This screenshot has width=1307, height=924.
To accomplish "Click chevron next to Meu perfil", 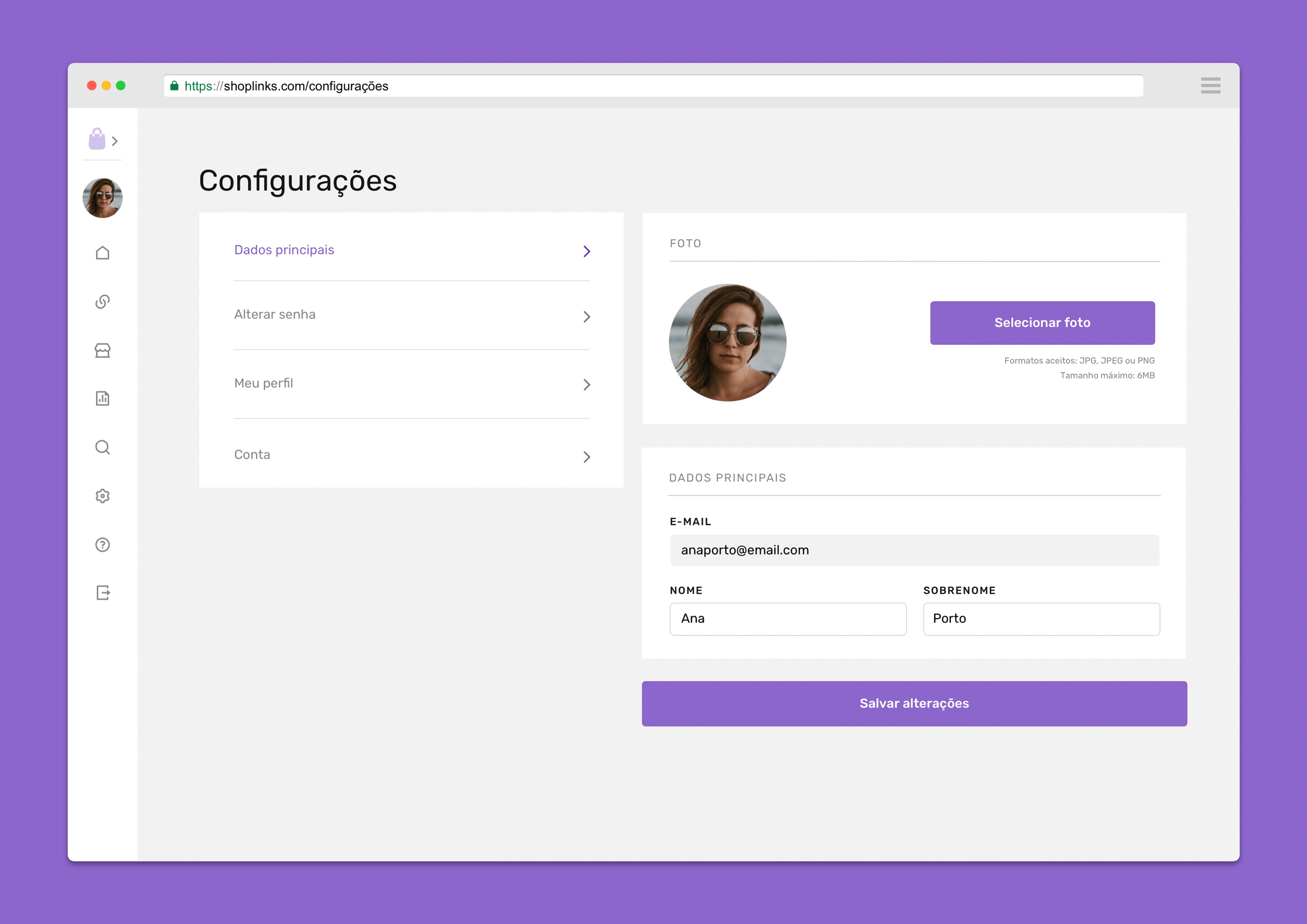I will 587,385.
